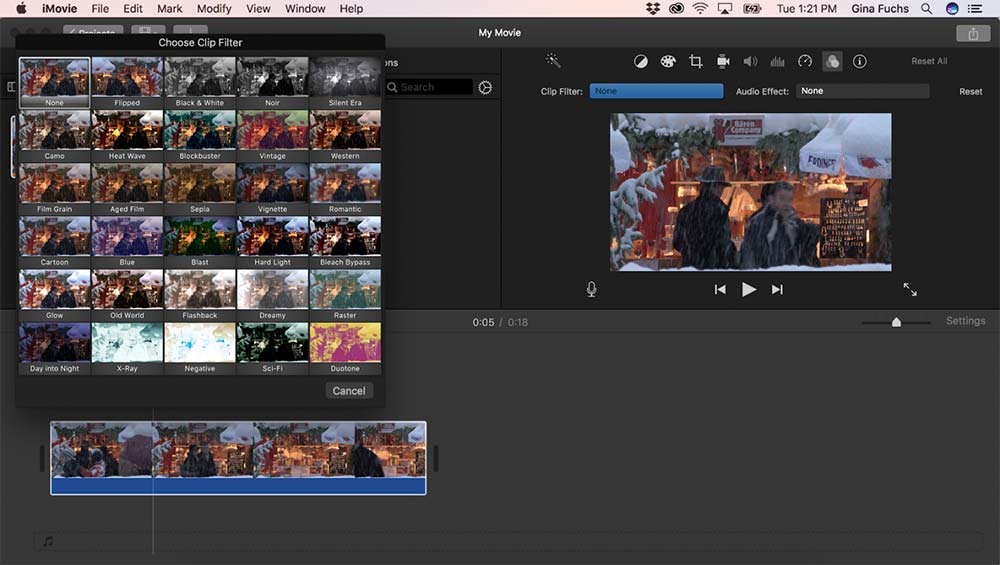Open Creative Cloud menu bar icon

click(x=676, y=8)
